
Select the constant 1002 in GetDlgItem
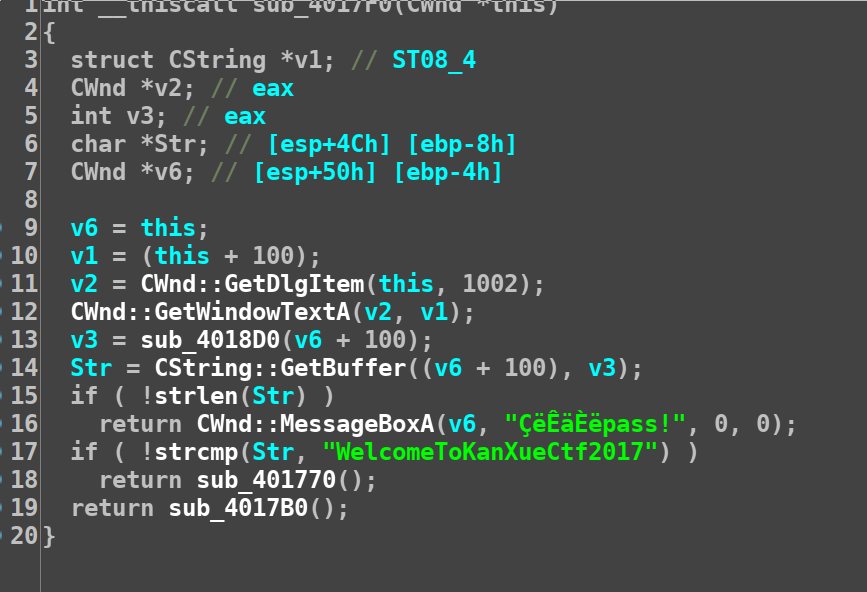pos(490,284)
